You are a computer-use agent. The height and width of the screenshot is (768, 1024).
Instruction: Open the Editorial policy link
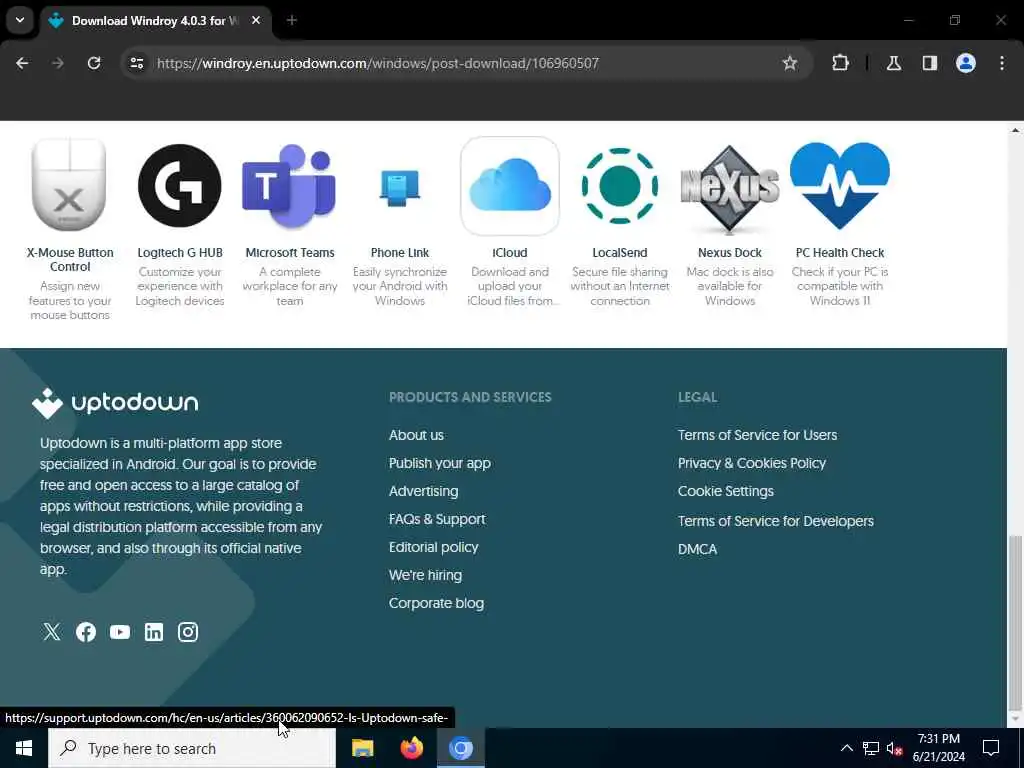pyautogui.click(x=433, y=547)
